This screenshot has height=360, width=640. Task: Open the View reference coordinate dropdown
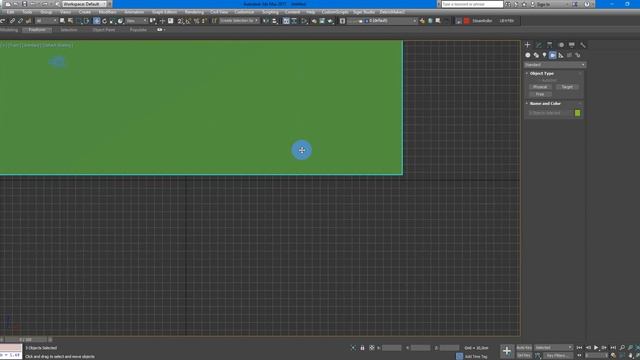[x=136, y=20]
